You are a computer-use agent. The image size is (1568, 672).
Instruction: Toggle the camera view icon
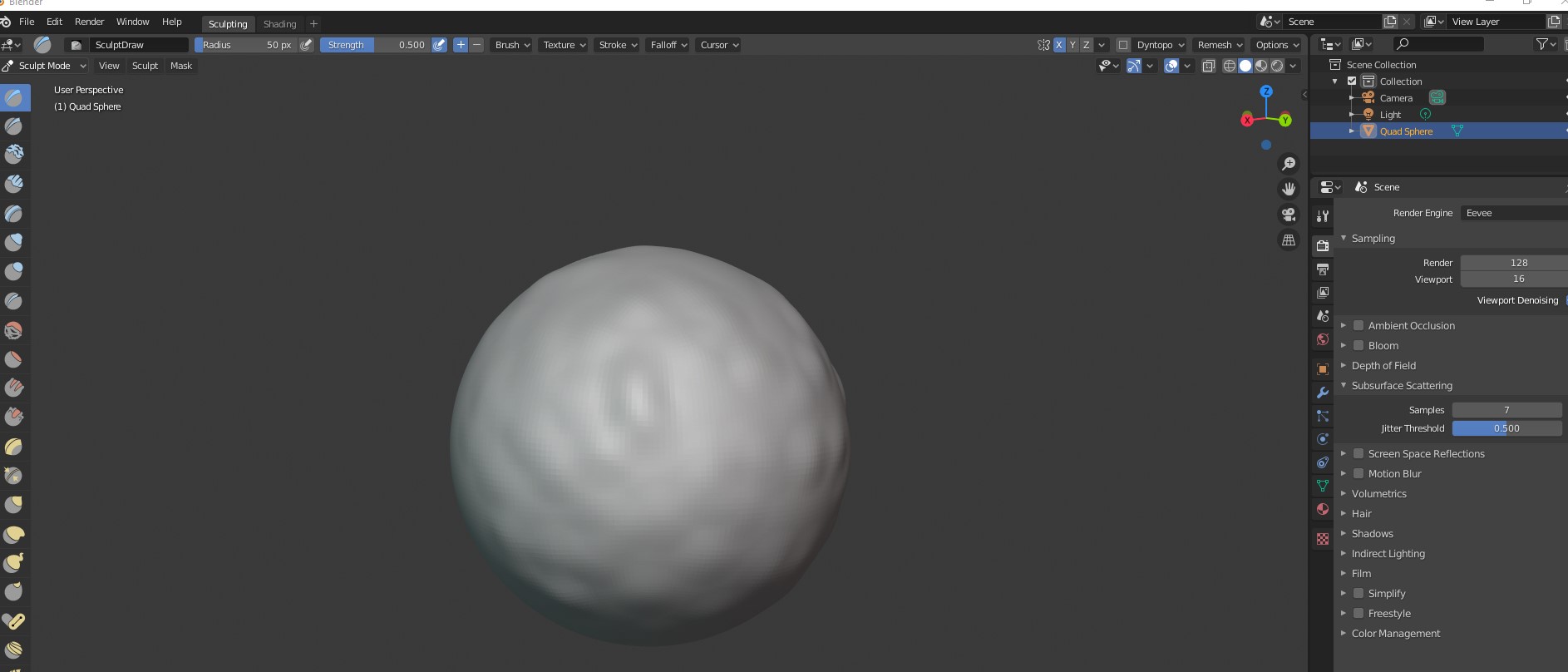(1288, 215)
